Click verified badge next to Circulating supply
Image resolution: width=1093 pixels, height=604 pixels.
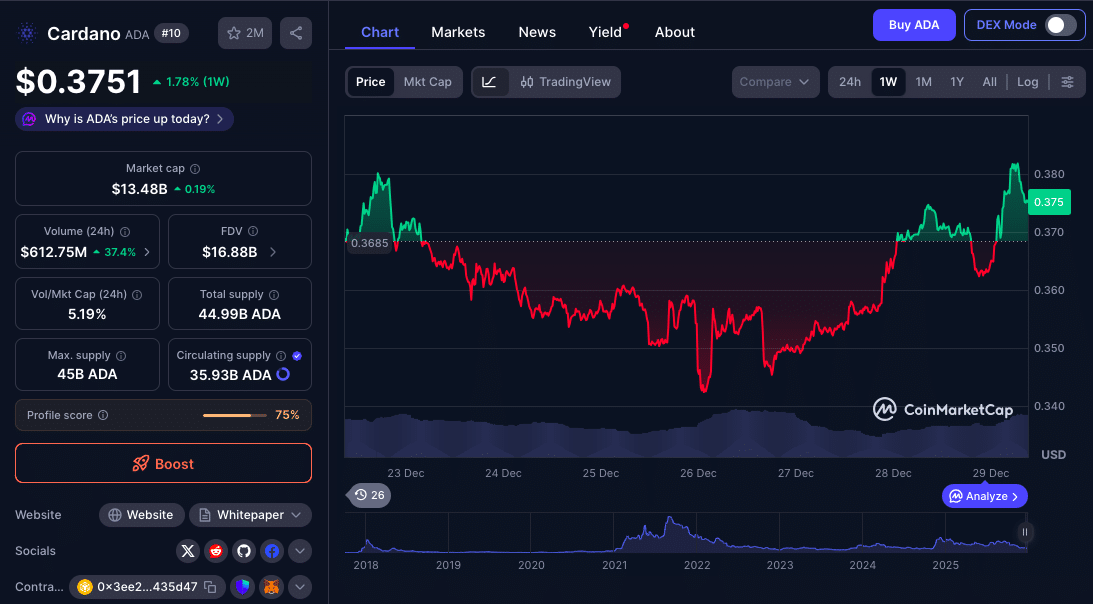(x=297, y=356)
